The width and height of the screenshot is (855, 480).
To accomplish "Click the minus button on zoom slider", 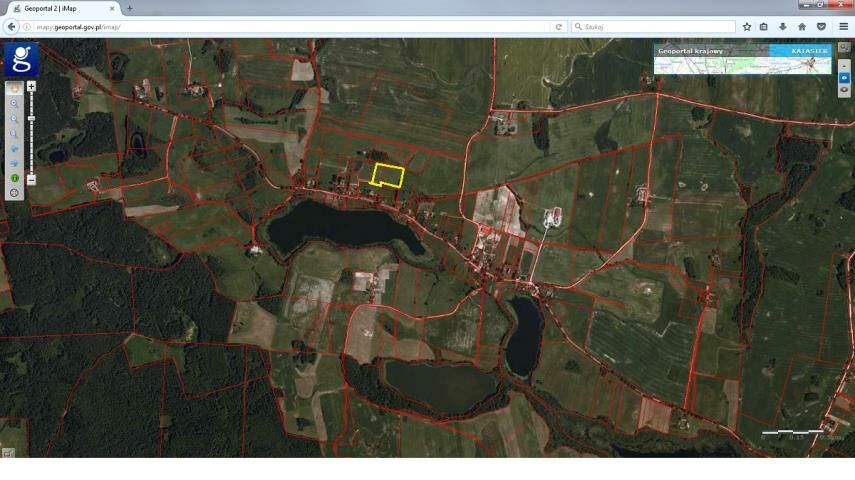I will click(x=31, y=180).
